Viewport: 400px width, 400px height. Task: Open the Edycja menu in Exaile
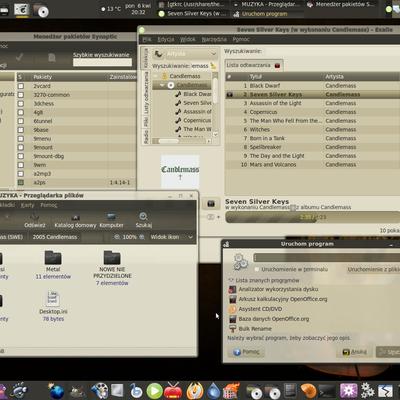pyautogui.click(x=166, y=39)
